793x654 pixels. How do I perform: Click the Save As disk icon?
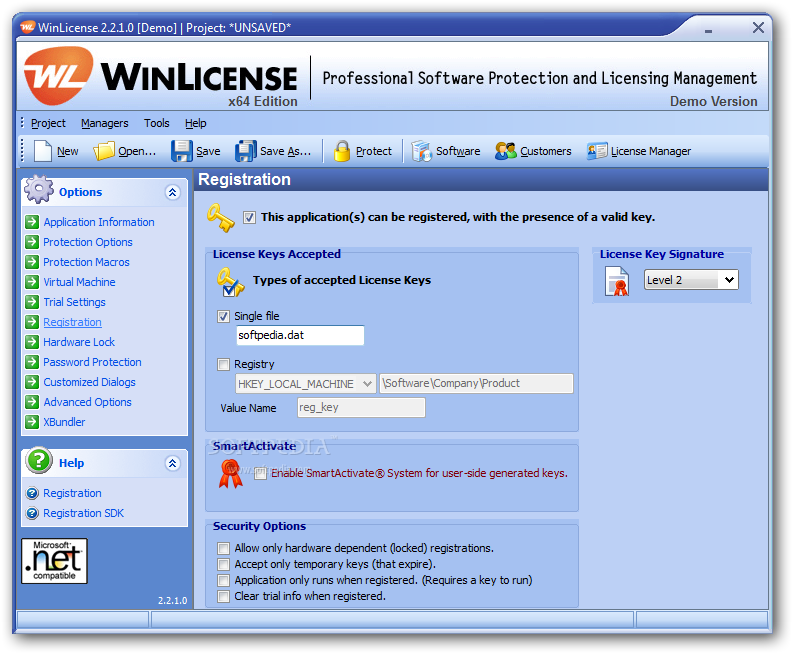(x=246, y=151)
